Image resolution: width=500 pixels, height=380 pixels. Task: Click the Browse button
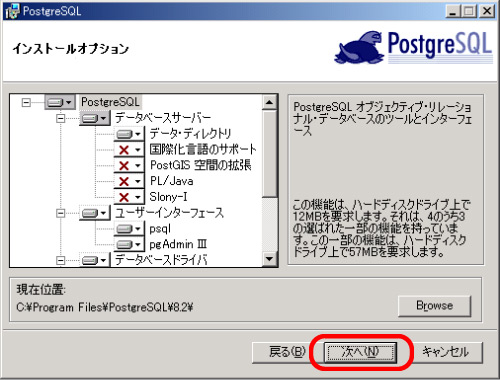coord(434,306)
